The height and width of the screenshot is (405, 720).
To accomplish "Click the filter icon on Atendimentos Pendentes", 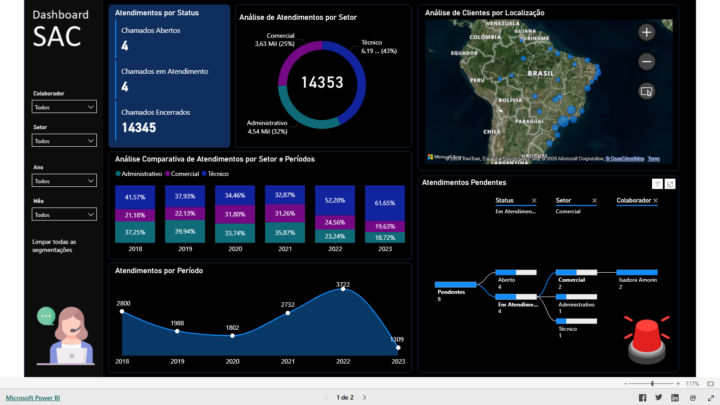I will pyautogui.click(x=657, y=183).
